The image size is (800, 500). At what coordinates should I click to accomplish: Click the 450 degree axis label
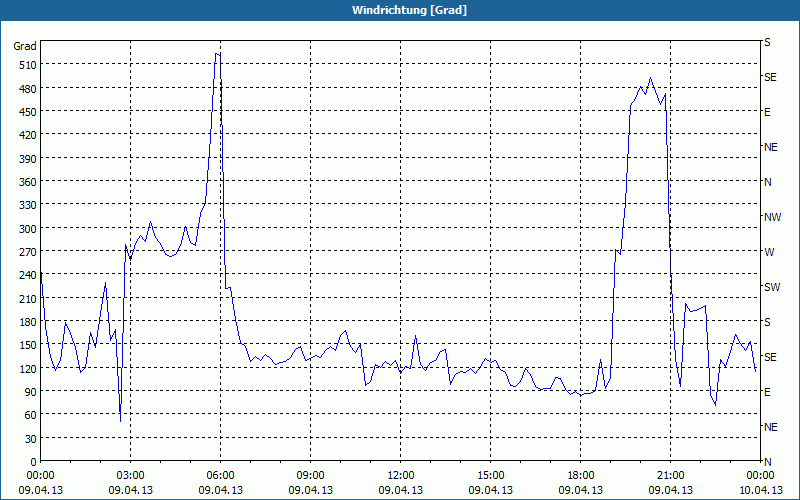click(x=28, y=112)
